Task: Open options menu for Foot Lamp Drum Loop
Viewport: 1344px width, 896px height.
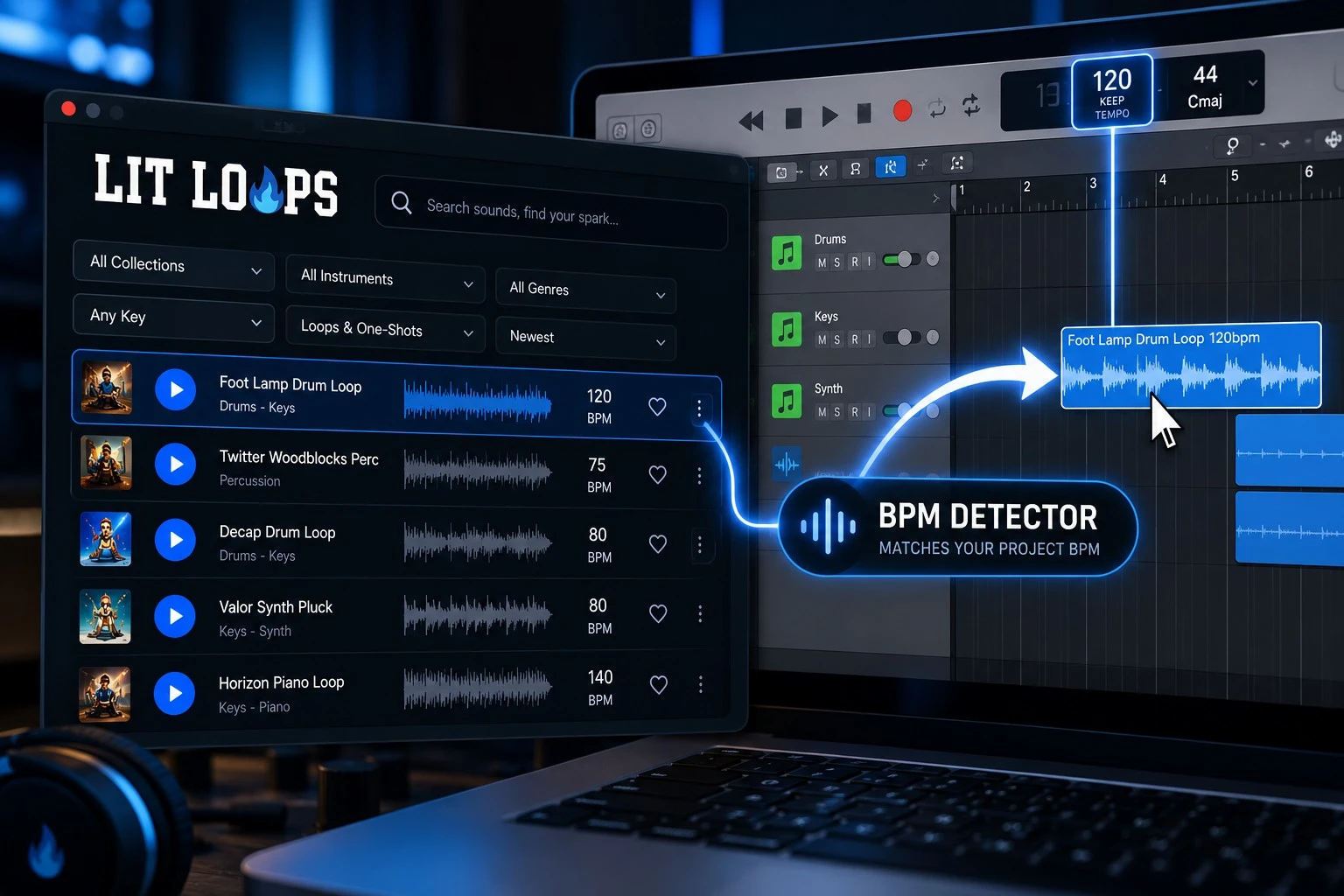Action: pyautogui.click(x=699, y=409)
